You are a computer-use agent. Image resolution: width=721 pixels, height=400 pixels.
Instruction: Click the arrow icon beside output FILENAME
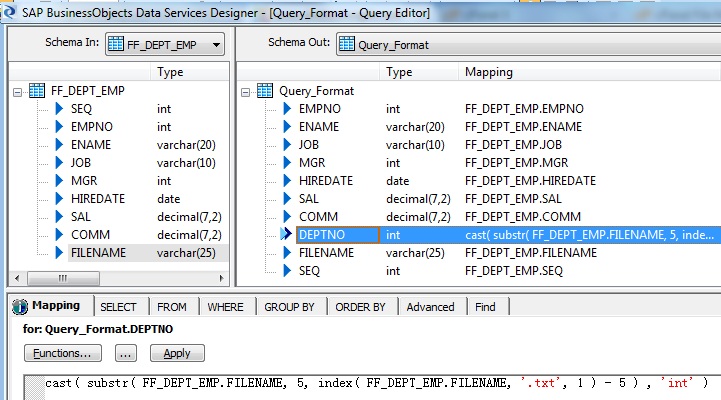[x=287, y=252]
